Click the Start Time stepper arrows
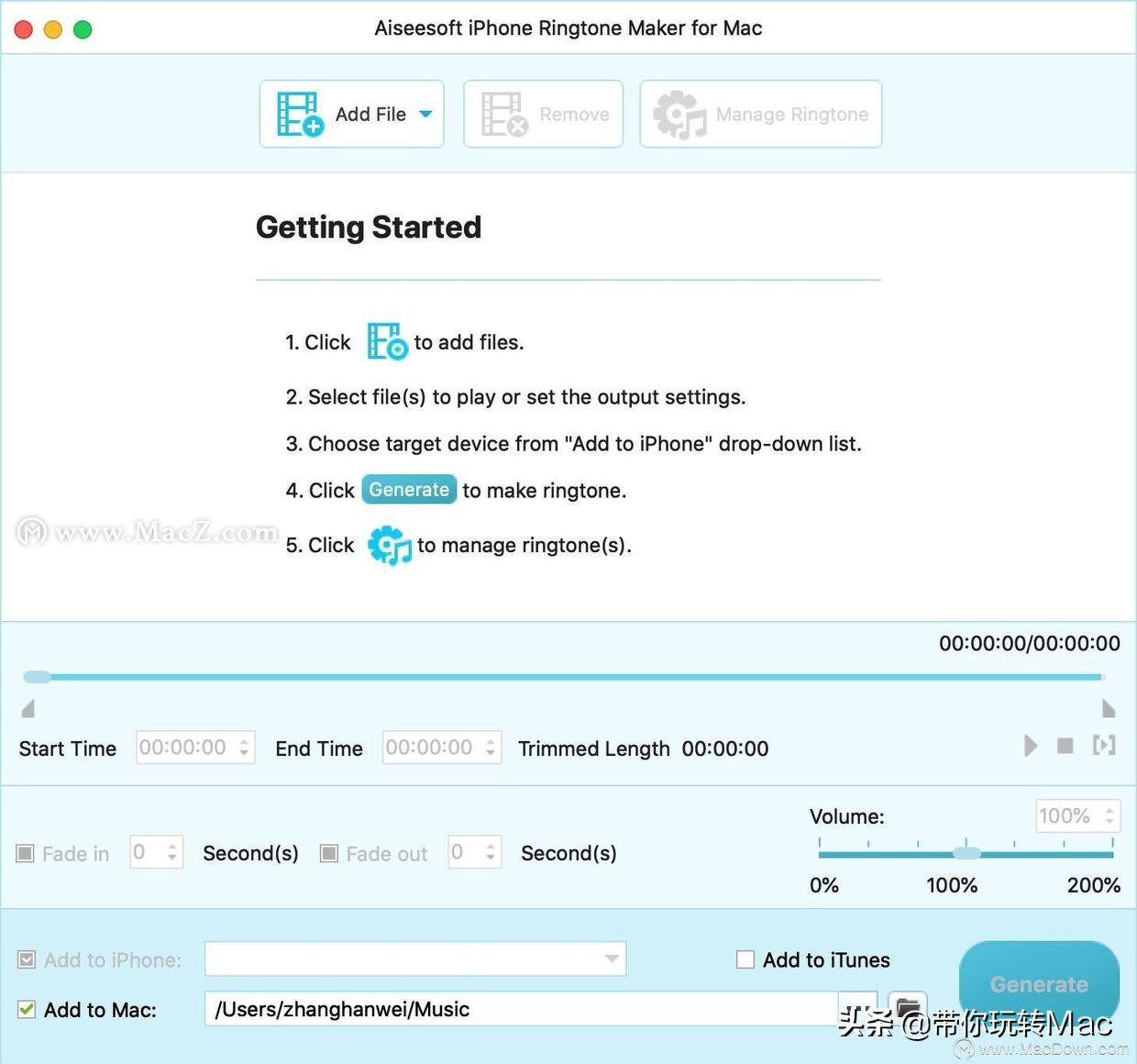1137x1064 pixels. (244, 748)
